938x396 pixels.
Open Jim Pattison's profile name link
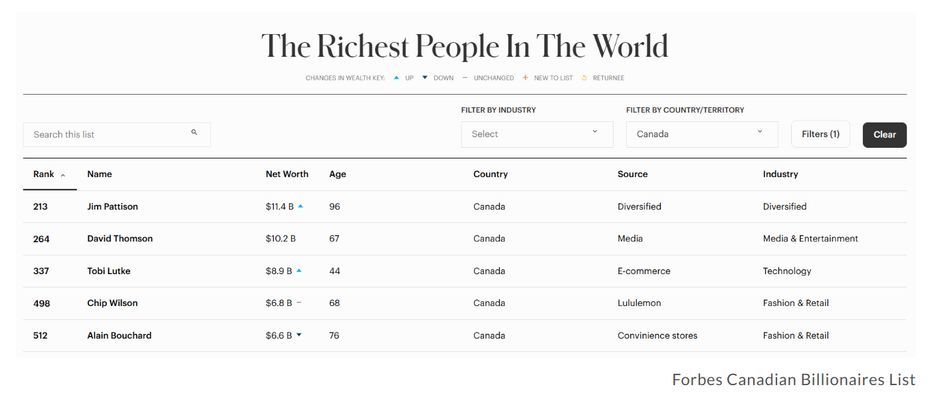click(112, 206)
